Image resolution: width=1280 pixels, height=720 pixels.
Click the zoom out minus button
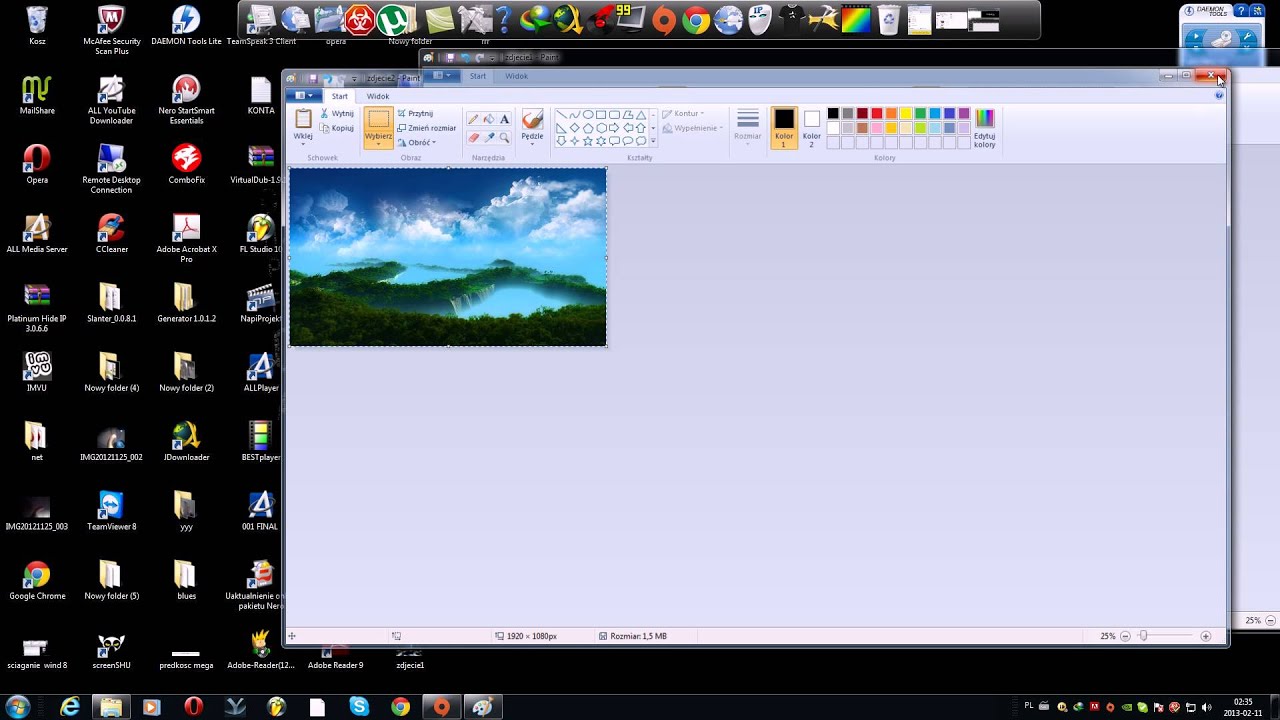tap(1125, 636)
